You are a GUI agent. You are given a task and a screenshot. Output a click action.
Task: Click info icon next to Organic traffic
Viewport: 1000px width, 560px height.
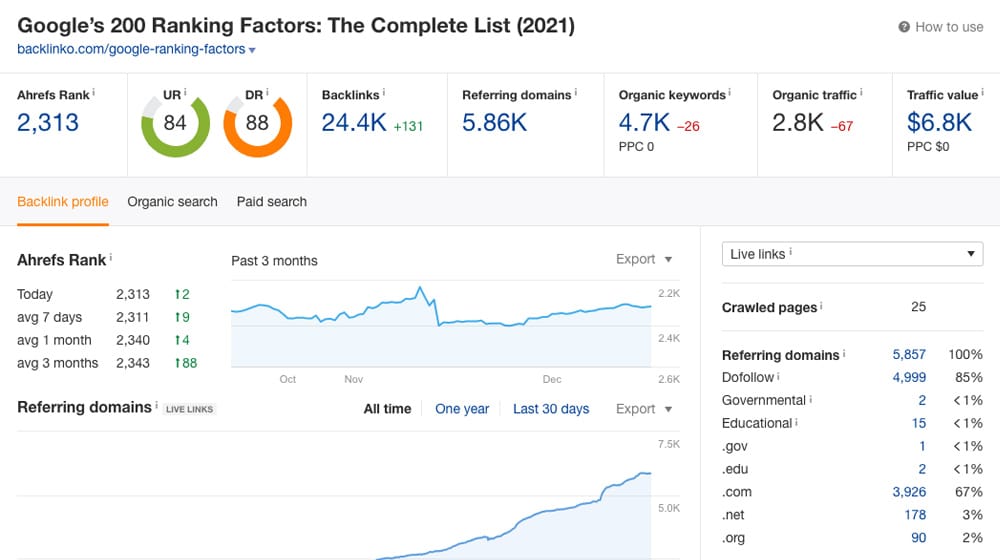(861, 93)
